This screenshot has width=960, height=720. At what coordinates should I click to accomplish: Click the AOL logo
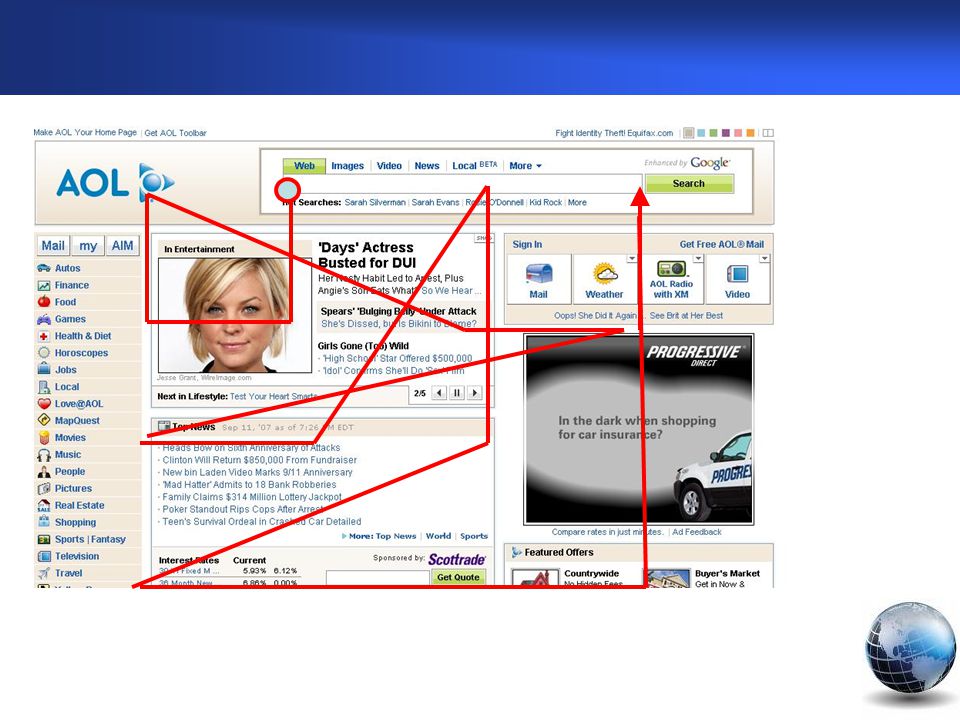(115, 182)
